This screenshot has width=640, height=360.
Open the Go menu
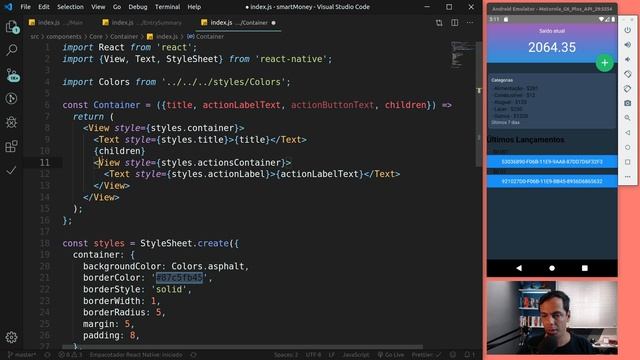pos(117,7)
